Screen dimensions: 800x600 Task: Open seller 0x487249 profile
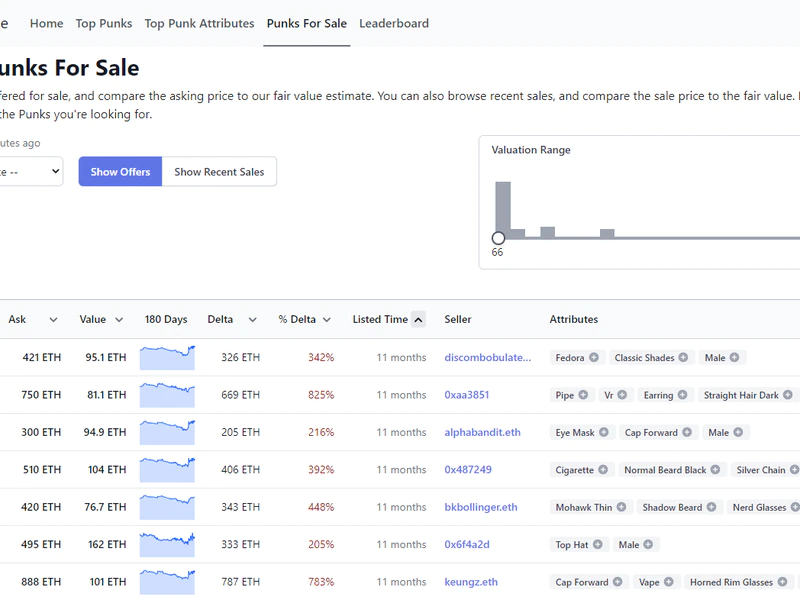tap(468, 469)
